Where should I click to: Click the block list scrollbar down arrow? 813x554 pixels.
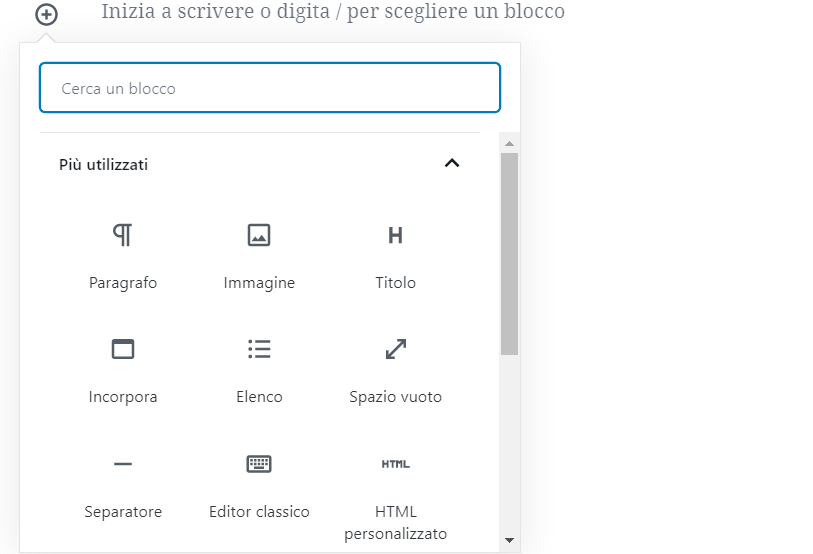pos(509,540)
